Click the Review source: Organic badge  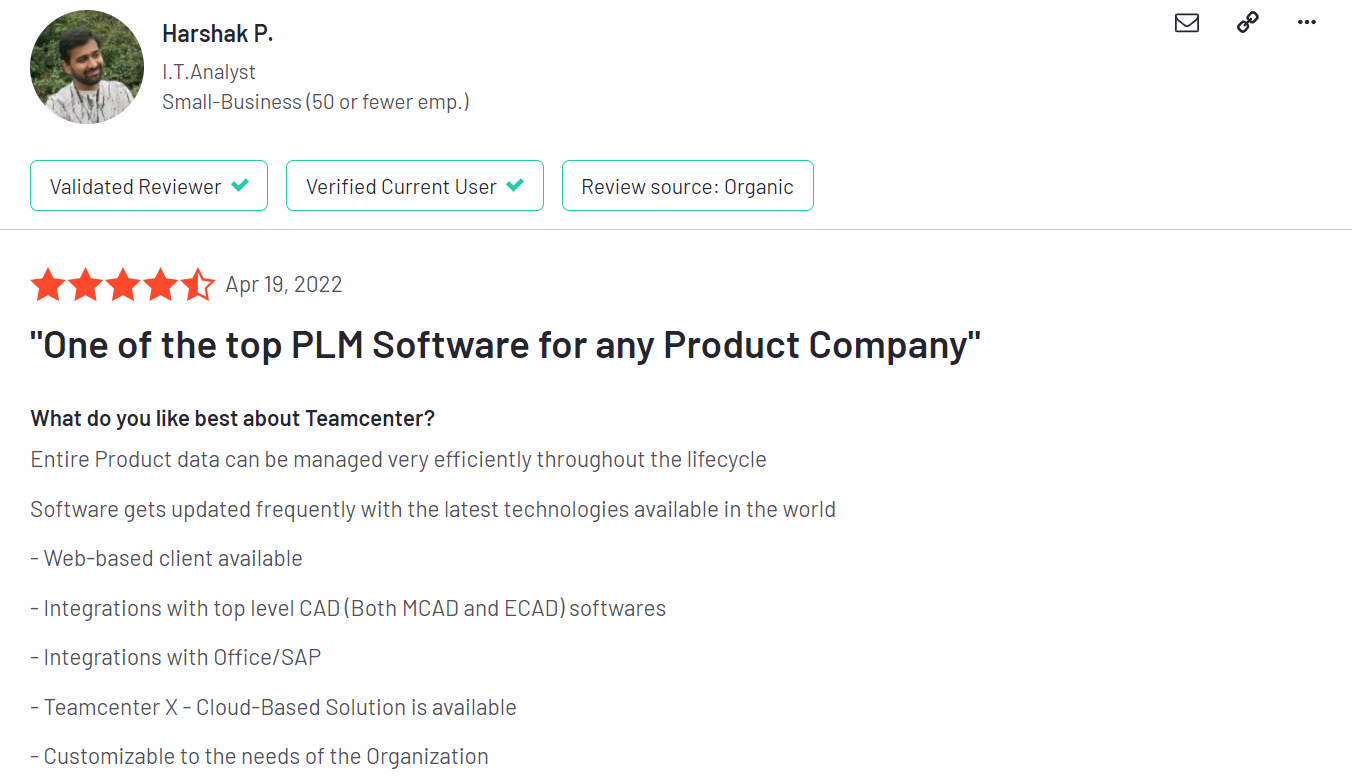tap(687, 186)
